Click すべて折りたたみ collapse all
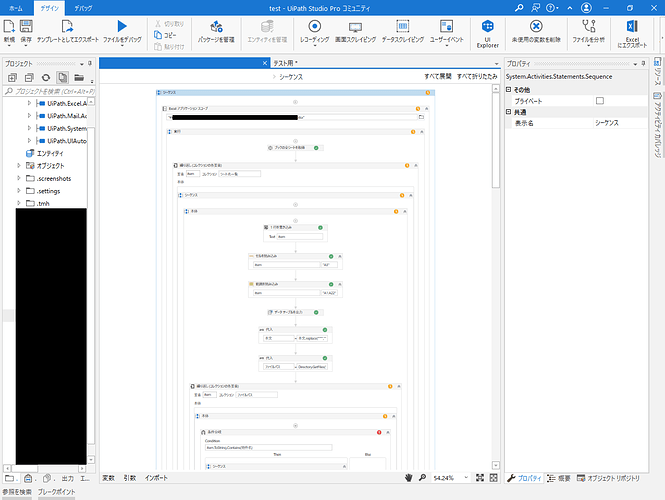This screenshot has height=500, width=665. tap(477, 76)
